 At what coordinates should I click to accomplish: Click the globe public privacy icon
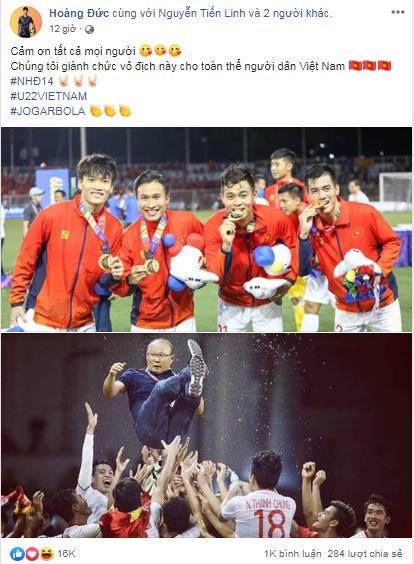[x=89, y=29]
